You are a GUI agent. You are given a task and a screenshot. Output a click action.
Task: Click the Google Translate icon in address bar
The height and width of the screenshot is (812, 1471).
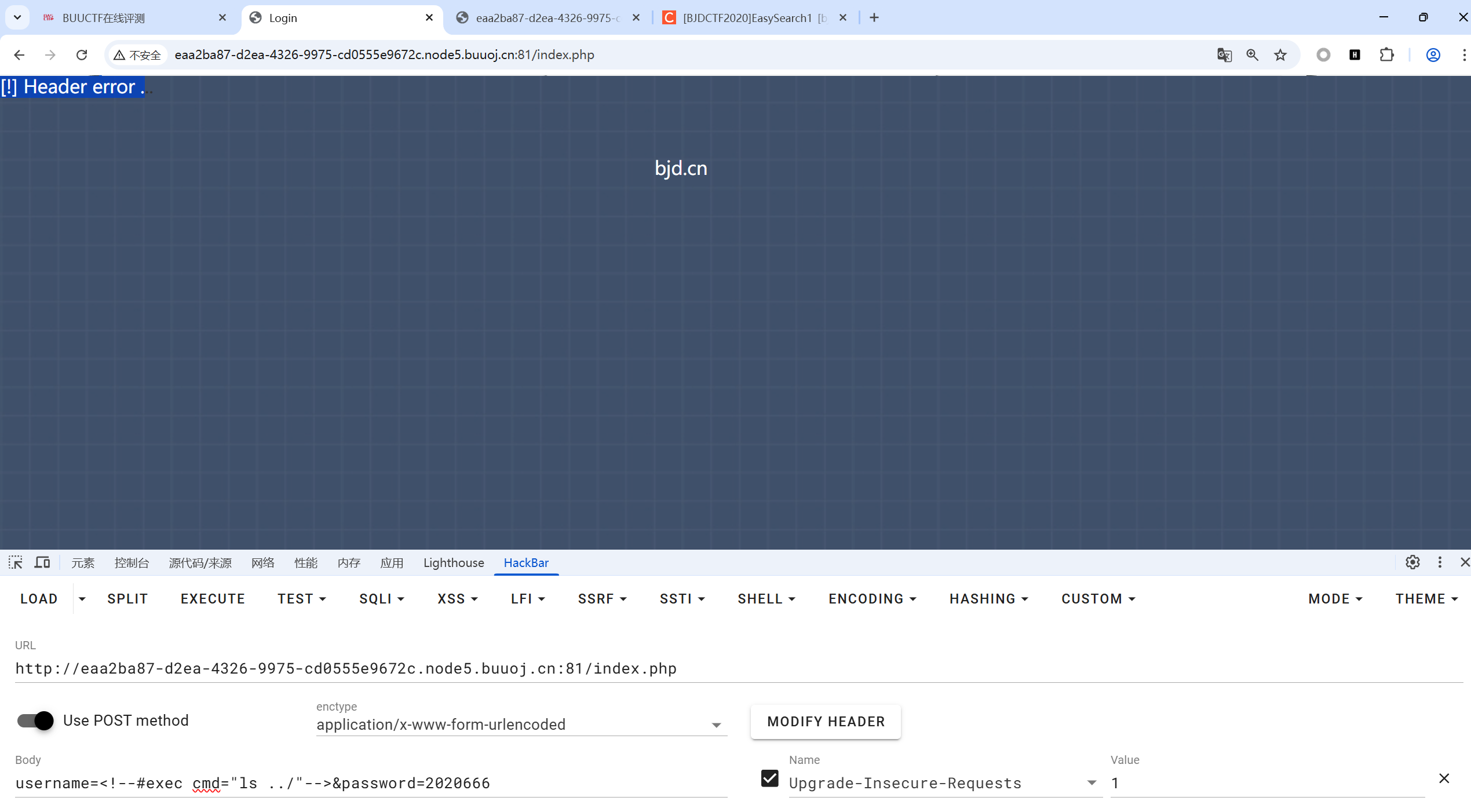pos(1224,55)
